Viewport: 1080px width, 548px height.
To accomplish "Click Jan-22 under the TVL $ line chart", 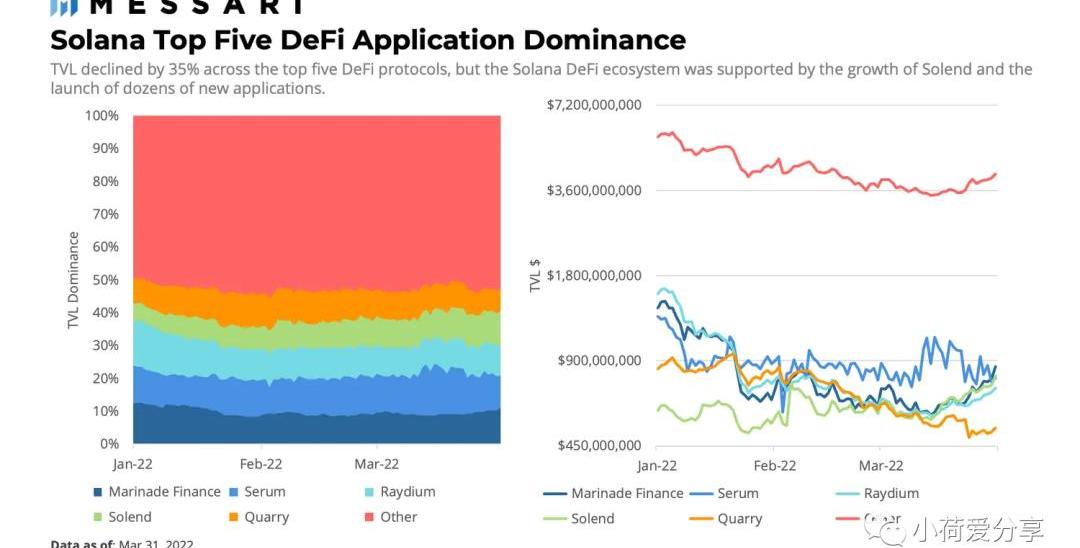I will point(657,466).
